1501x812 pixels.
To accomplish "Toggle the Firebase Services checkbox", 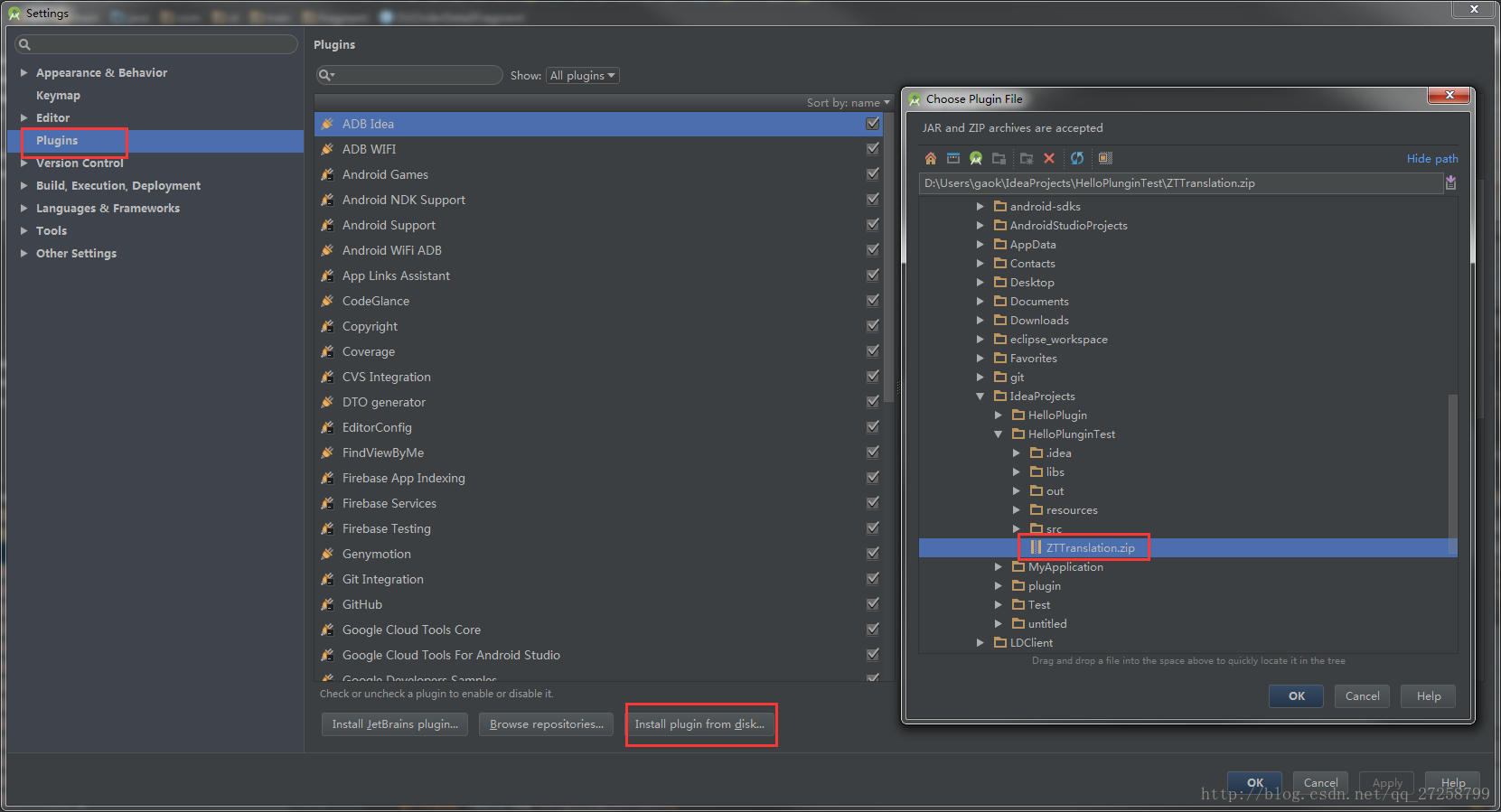I will click(x=873, y=503).
